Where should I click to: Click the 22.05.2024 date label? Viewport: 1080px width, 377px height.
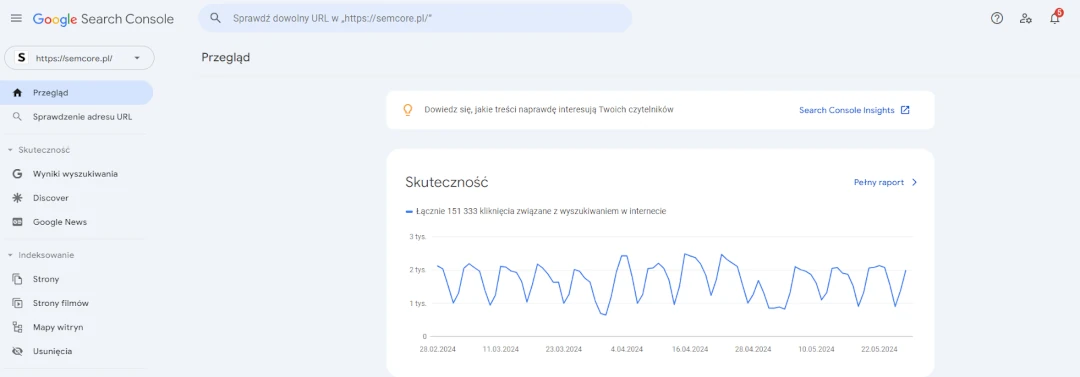pos(879,349)
